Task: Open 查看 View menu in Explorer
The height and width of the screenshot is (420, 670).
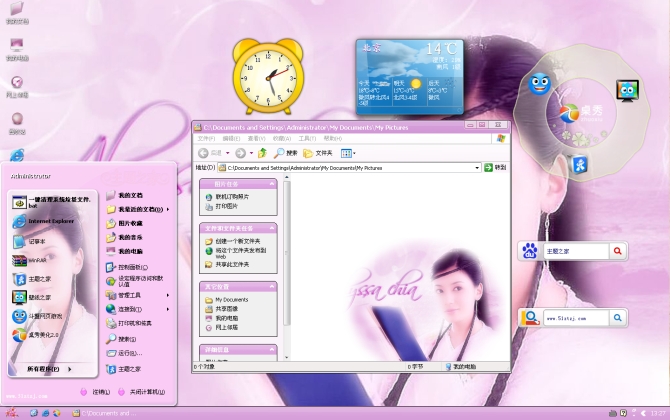Action: pos(256,138)
